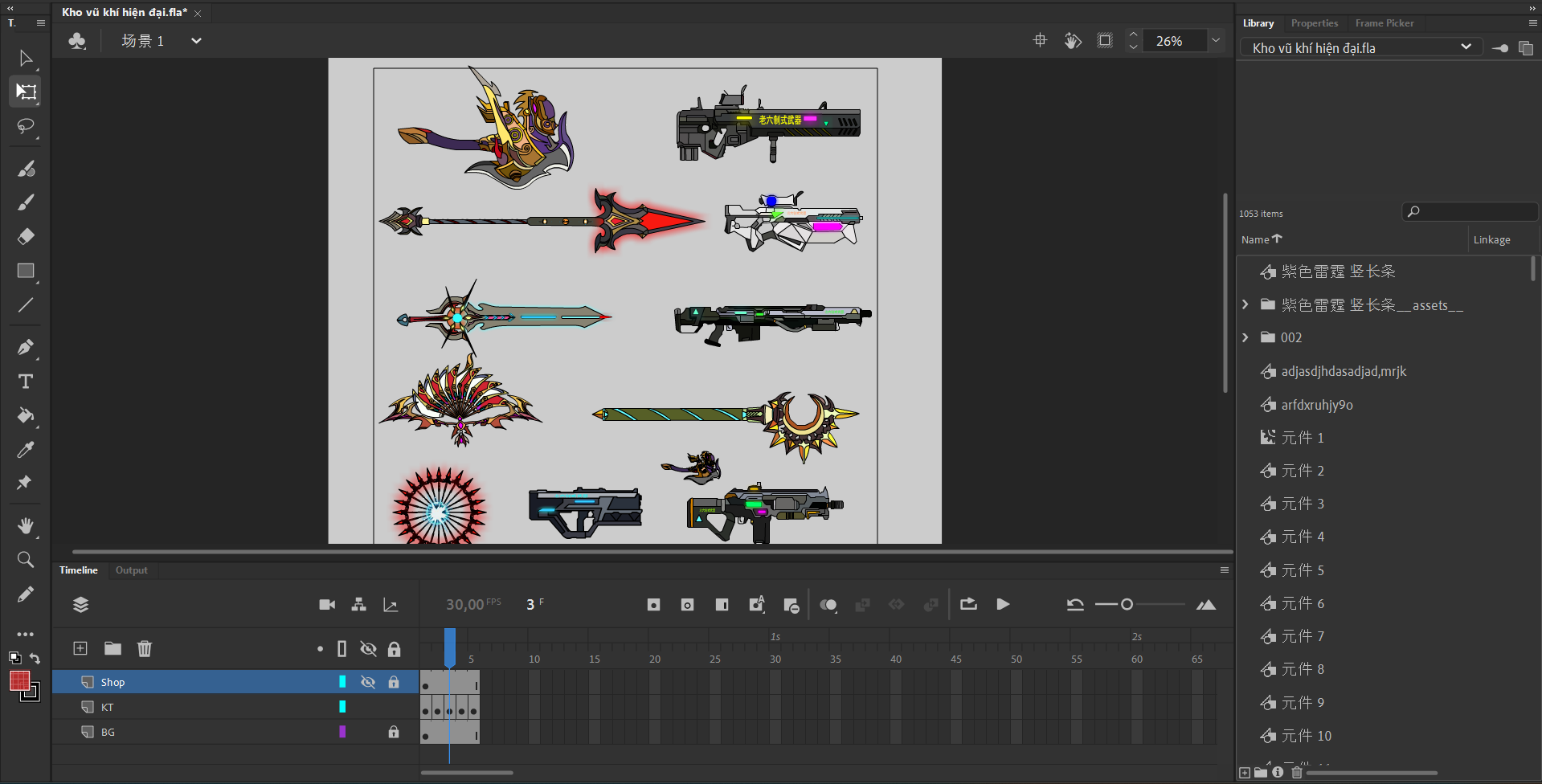Pick the Paint Bucket tool
This screenshot has width=1542, height=784.
pos(26,415)
